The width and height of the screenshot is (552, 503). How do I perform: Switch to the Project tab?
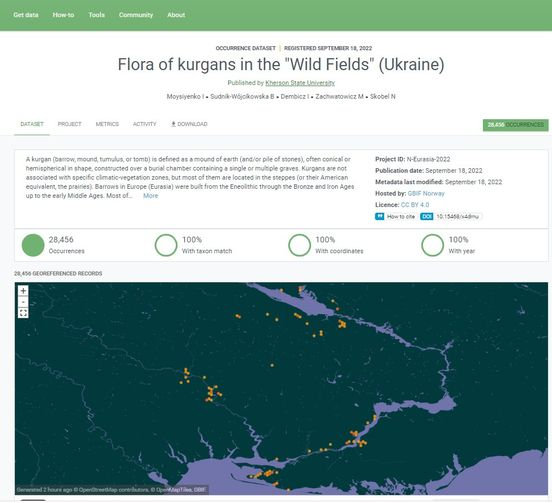[x=69, y=124]
